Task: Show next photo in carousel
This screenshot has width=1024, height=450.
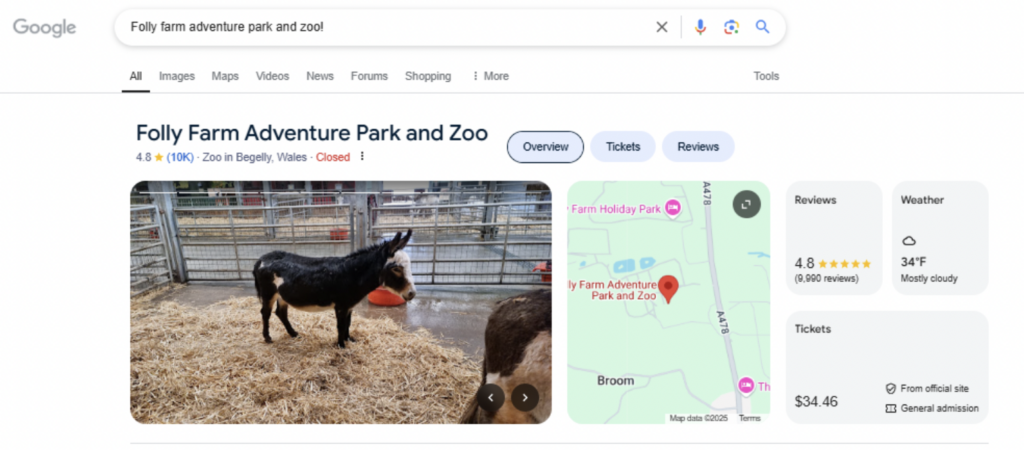Action: click(x=525, y=397)
